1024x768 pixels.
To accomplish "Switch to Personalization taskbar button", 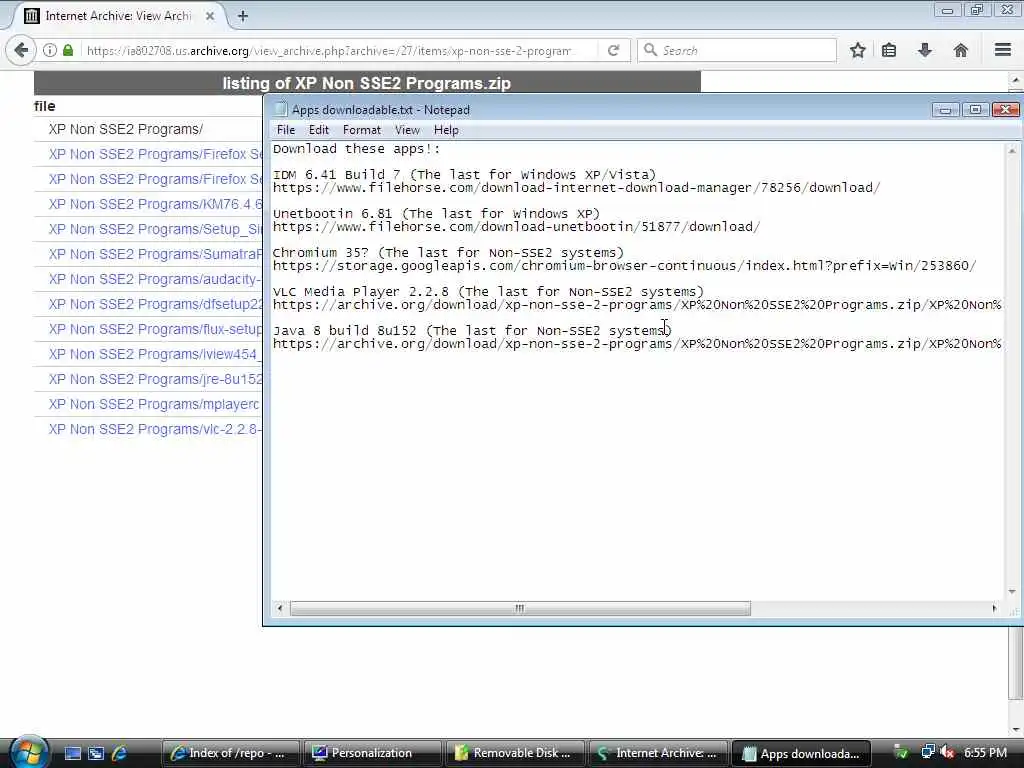I will tap(372, 753).
